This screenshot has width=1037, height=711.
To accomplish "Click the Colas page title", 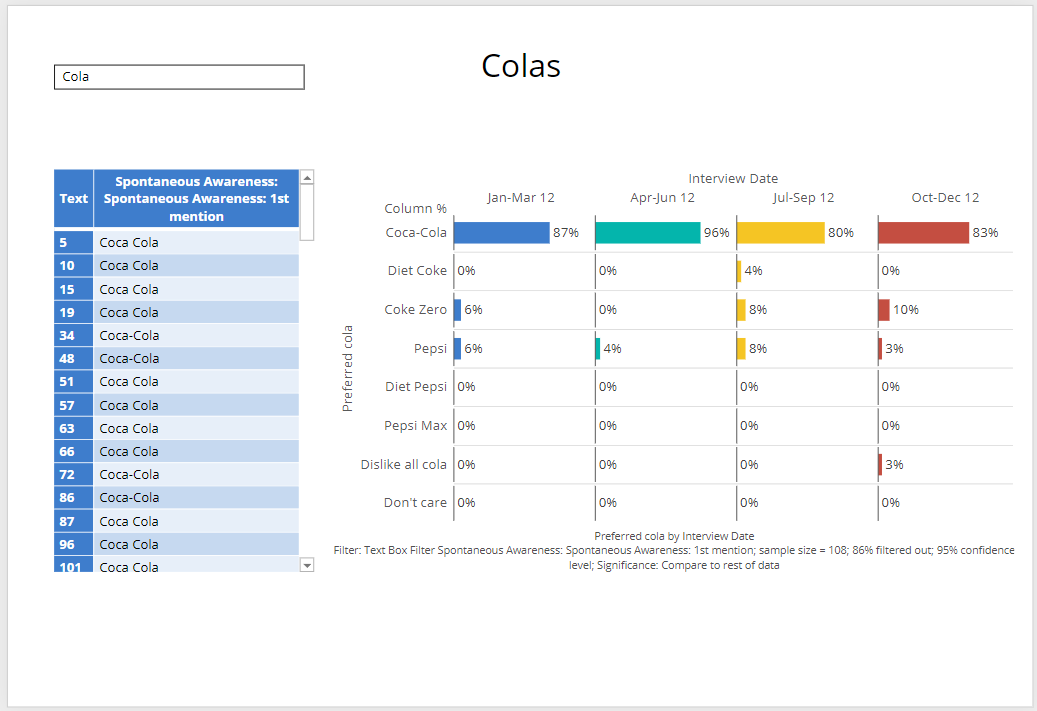I will [x=520, y=66].
